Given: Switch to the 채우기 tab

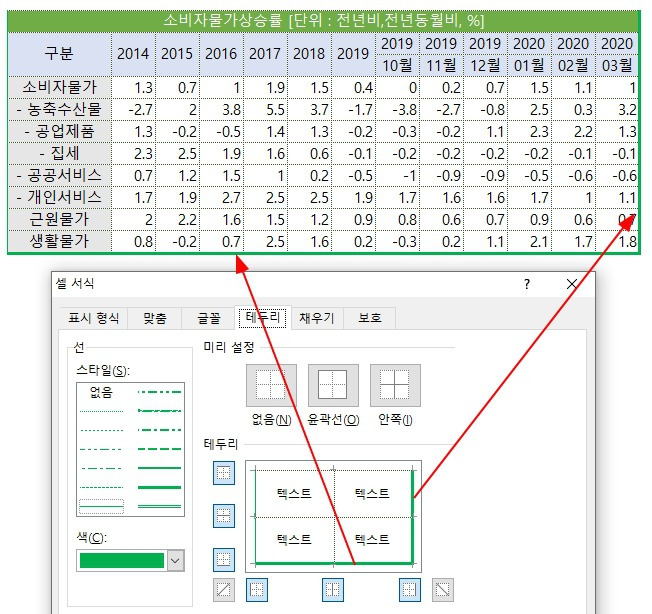Looking at the screenshot, I should pos(317,318).
